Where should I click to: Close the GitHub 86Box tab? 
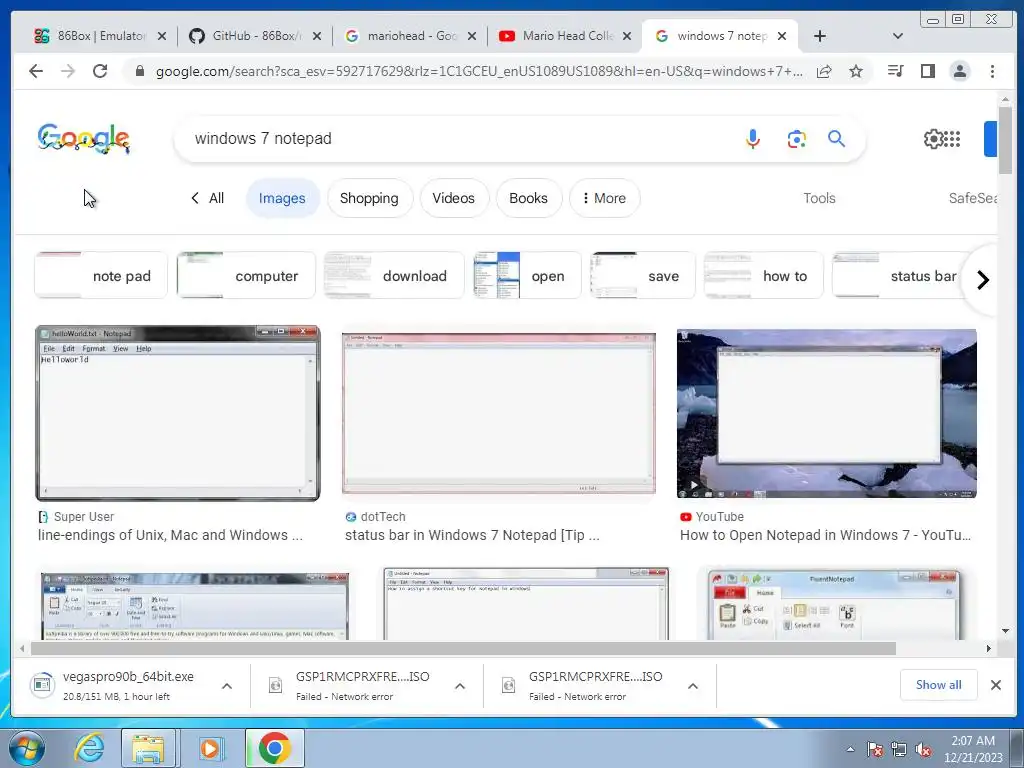pyautogui.click(x=317, y=36)
